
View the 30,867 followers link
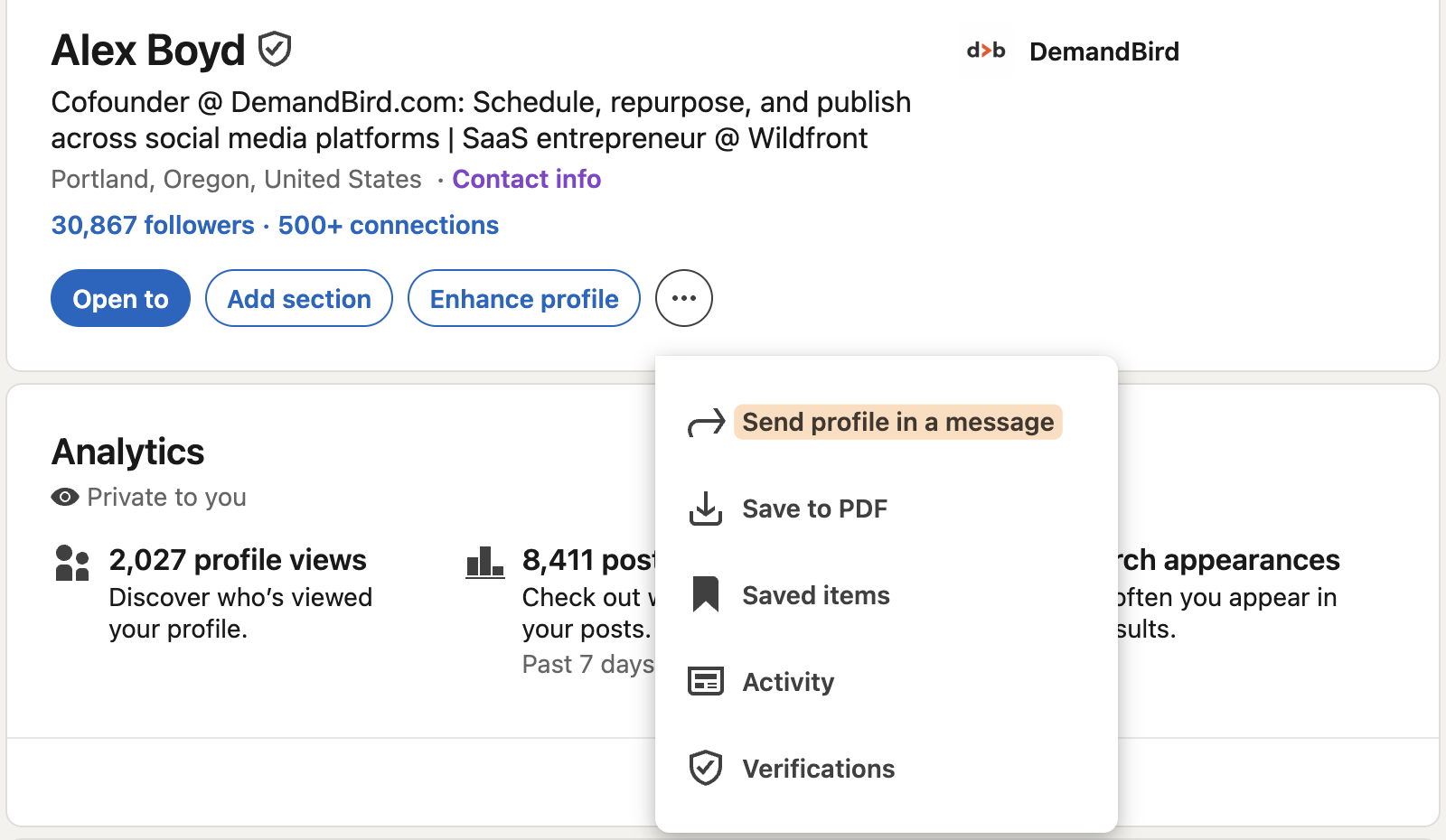pyautogui.click(x=152, y=225)
